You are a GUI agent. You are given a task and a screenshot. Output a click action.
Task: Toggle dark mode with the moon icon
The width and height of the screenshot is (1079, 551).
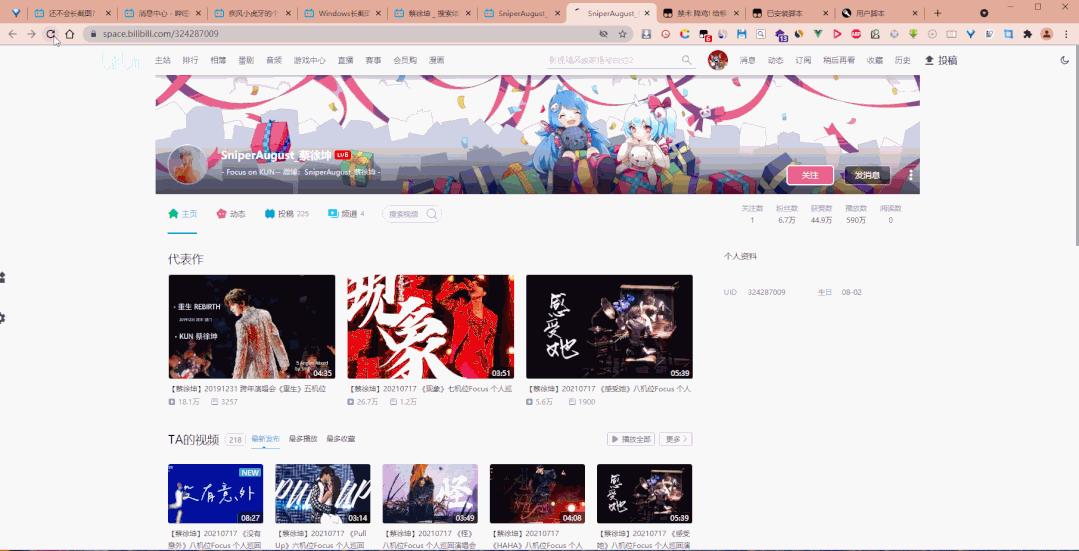1065,61
